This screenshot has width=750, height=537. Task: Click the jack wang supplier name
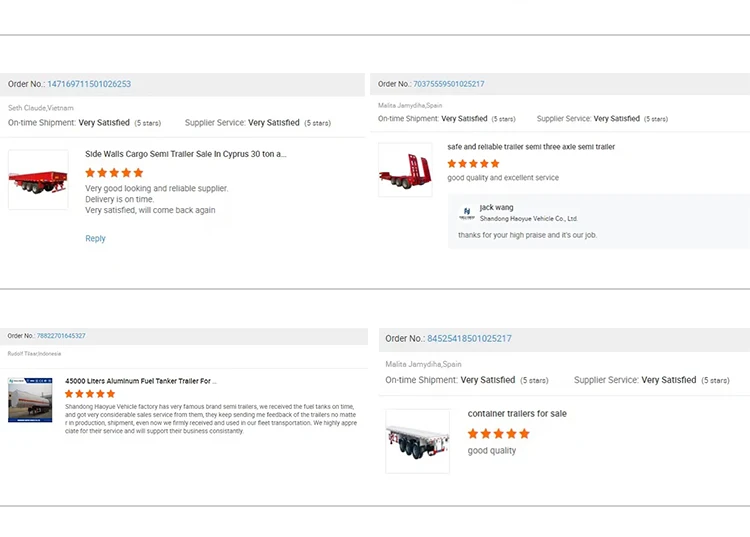click(497, 208)
